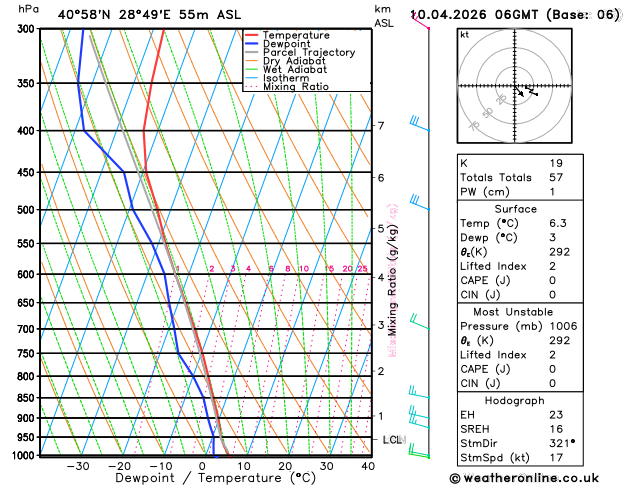
Task: Click the '40' temperature axis label
Action: pos(368,466)
